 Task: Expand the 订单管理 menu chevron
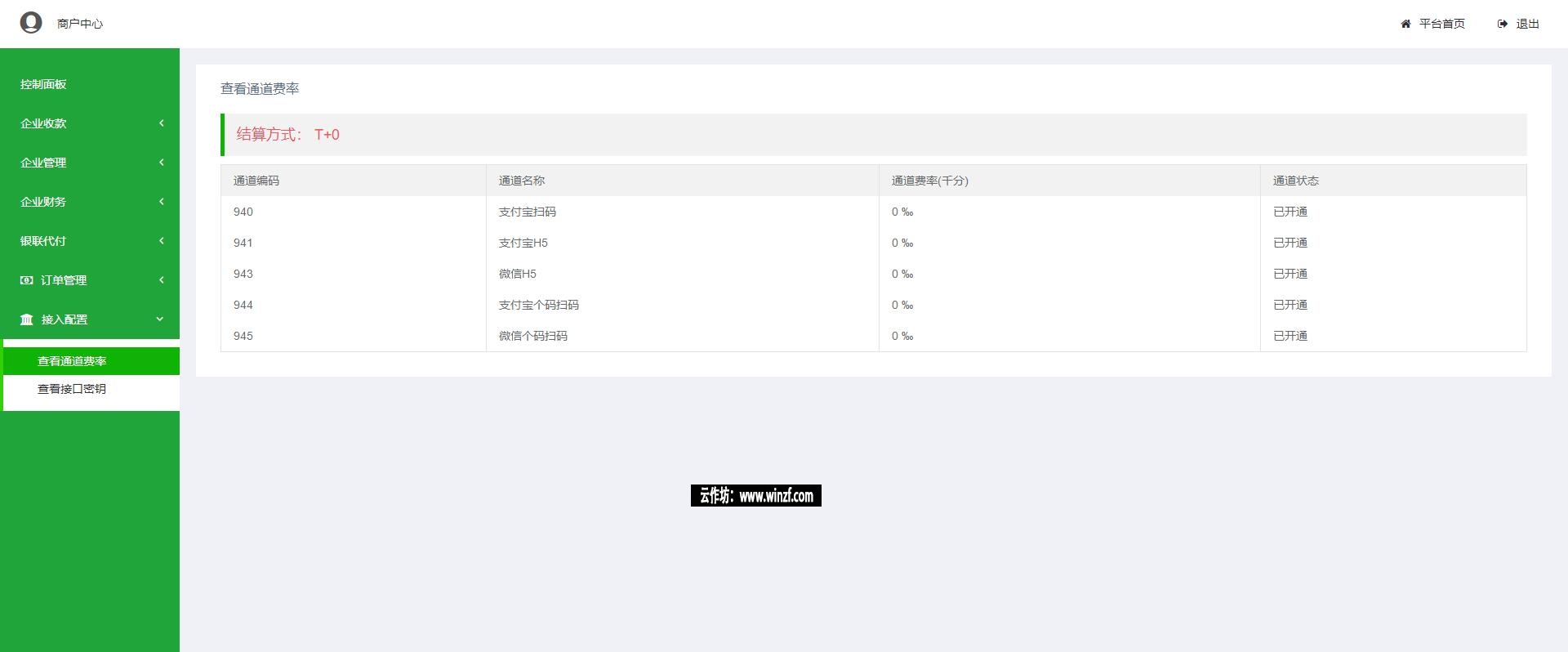pyautogui.click(x=161, y=280)
